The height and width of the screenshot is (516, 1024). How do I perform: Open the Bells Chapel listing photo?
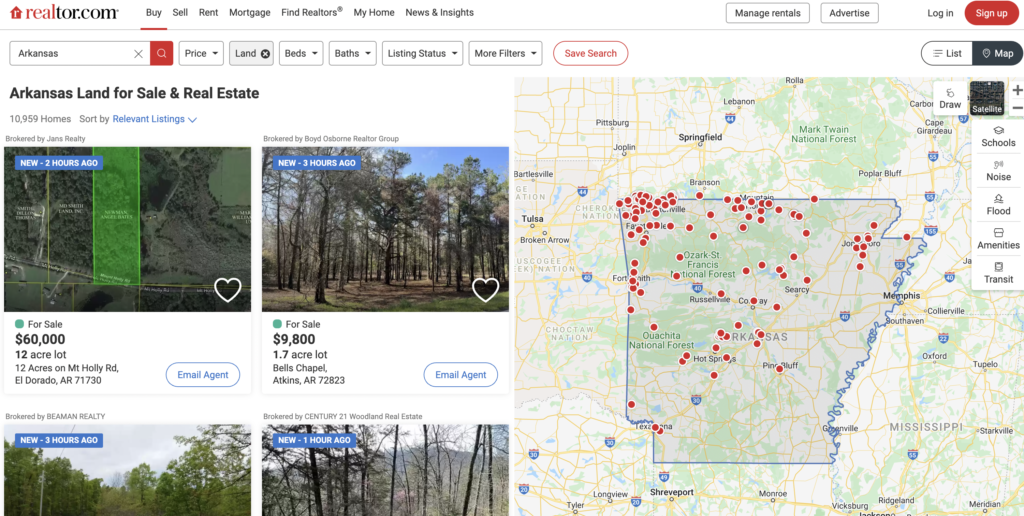tap(385, 229)
